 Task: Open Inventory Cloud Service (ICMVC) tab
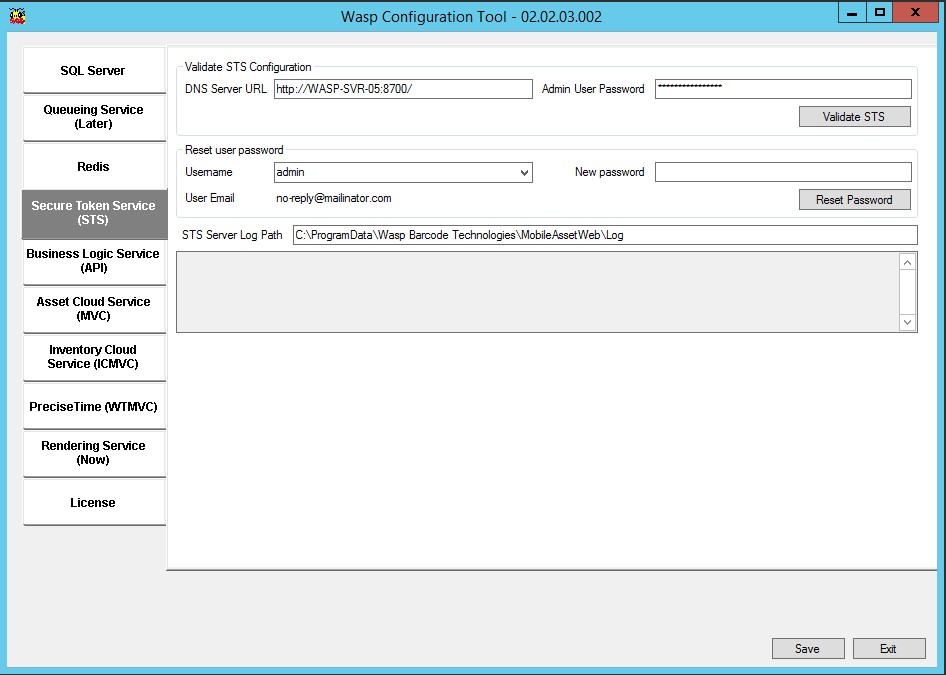click(x=93, y=357)
